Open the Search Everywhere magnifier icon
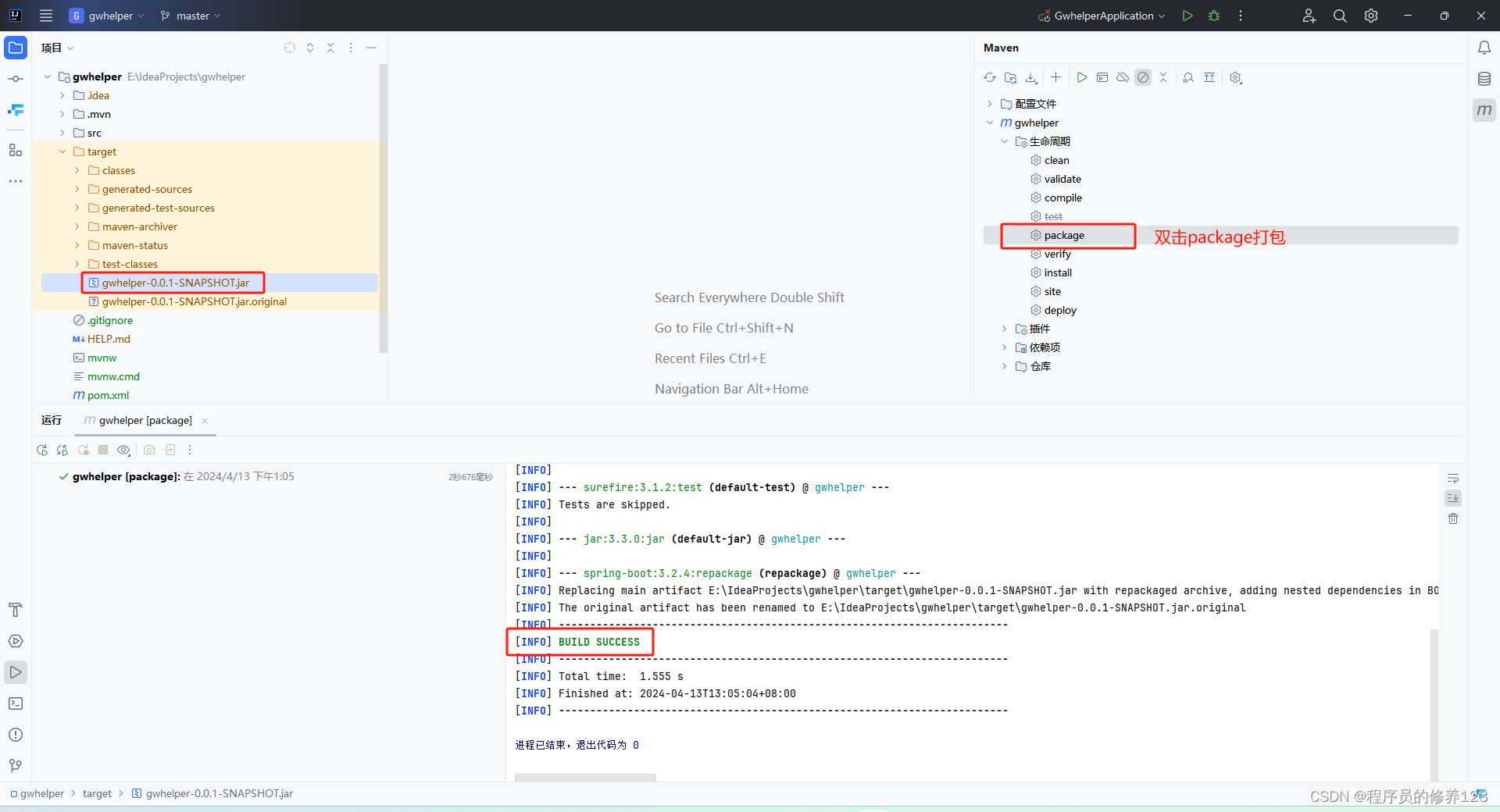 [1339, 16]
